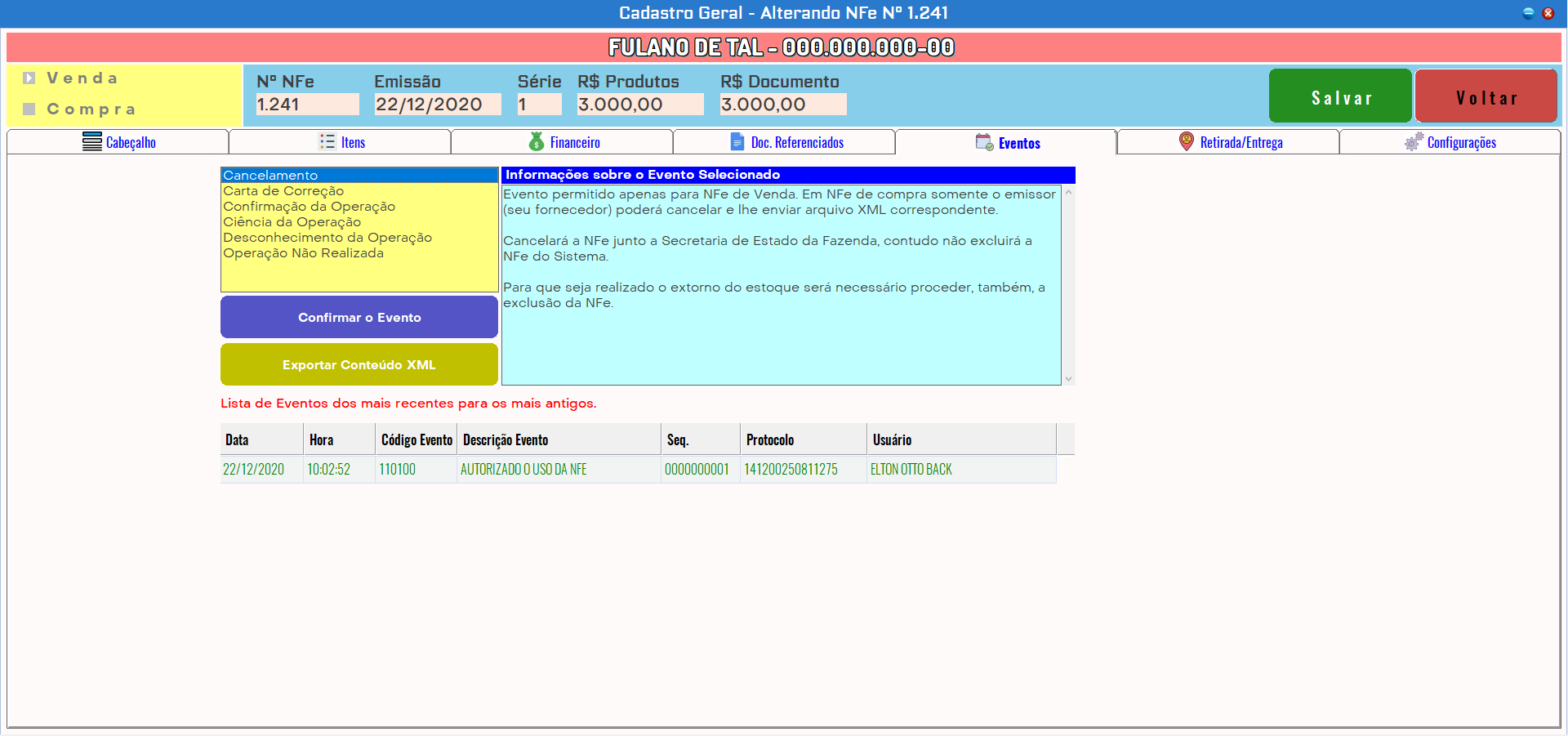Select Carta de Correção in event list
This screenshot has width=1568, height=736.
283,191
